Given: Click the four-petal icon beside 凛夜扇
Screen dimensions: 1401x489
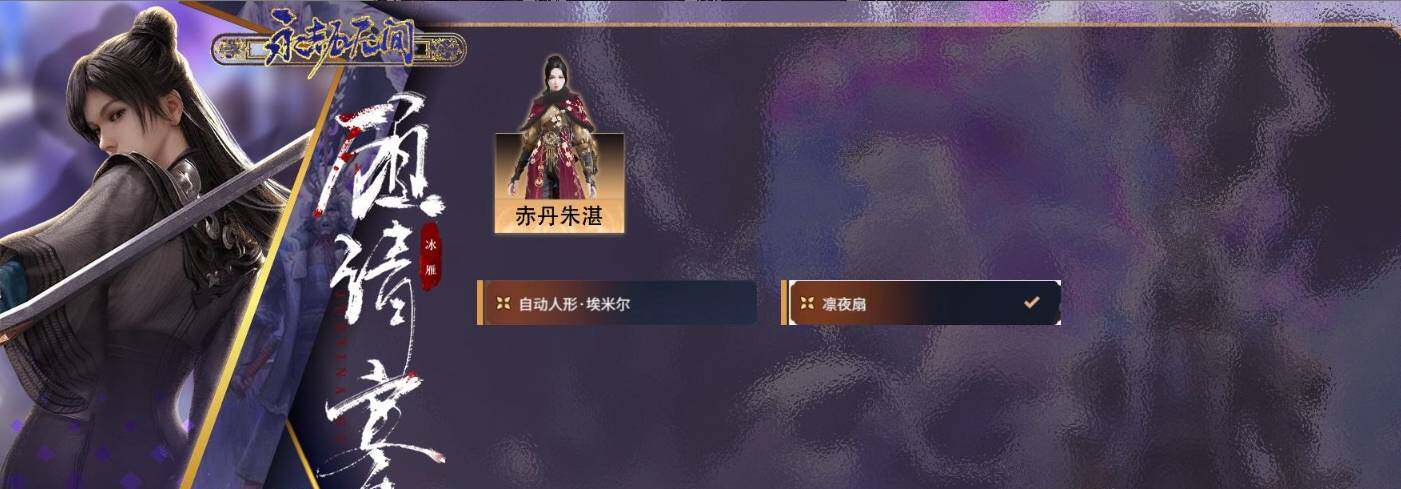Looking at the screenshot, I should [806, 303].
